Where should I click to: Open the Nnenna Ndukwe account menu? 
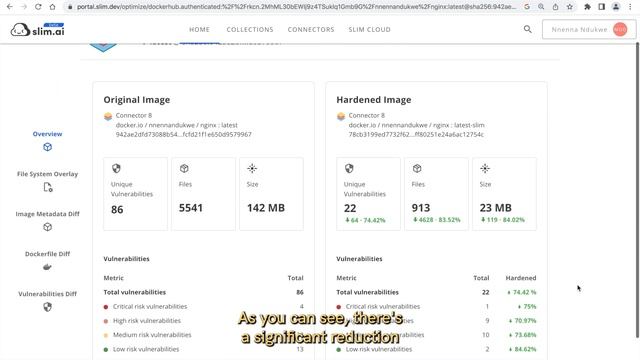tap(589, 29)
